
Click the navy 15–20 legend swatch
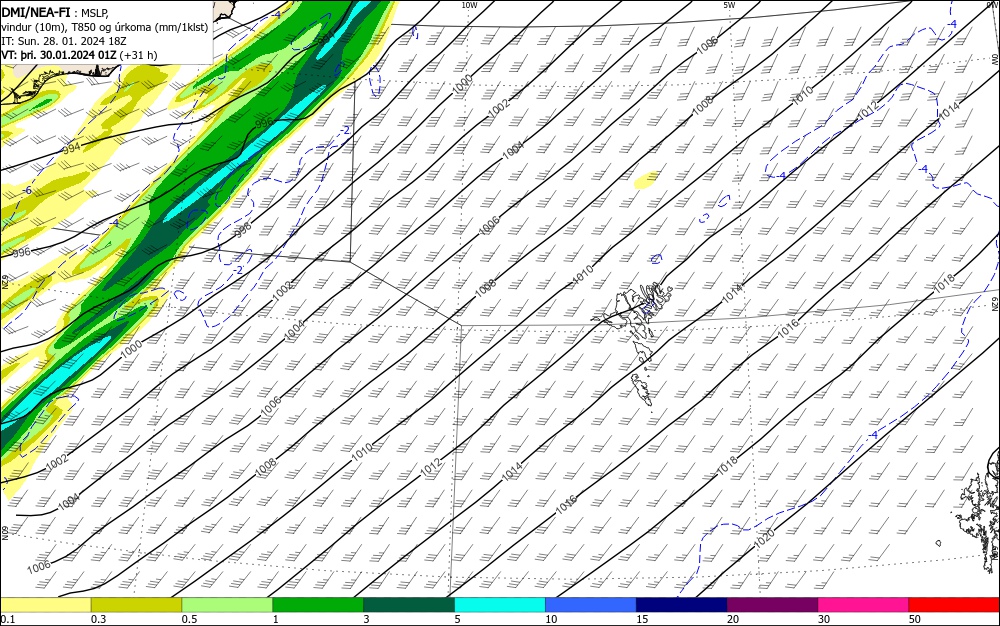682,605
